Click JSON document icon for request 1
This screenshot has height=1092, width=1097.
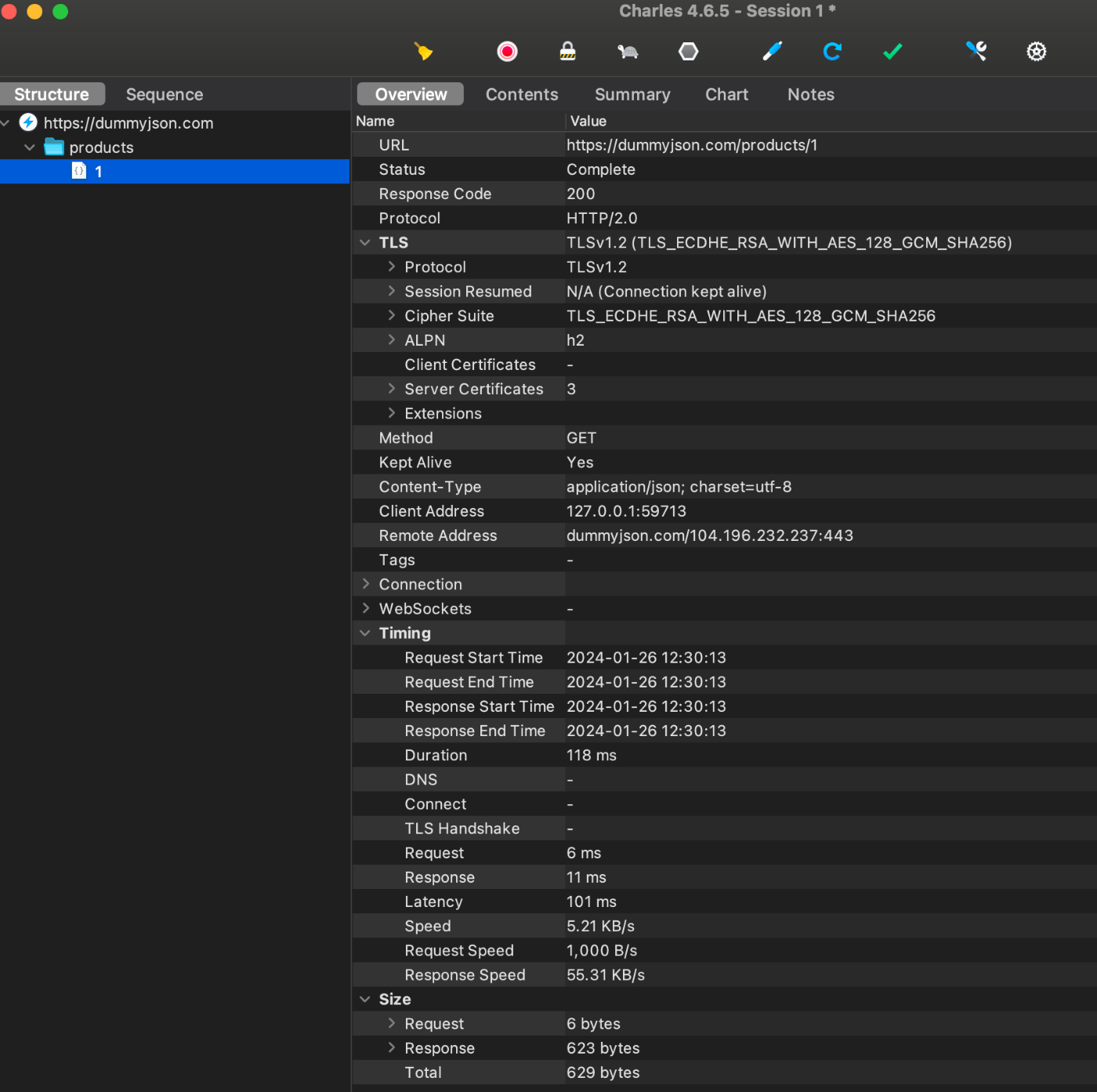(79, 171)
